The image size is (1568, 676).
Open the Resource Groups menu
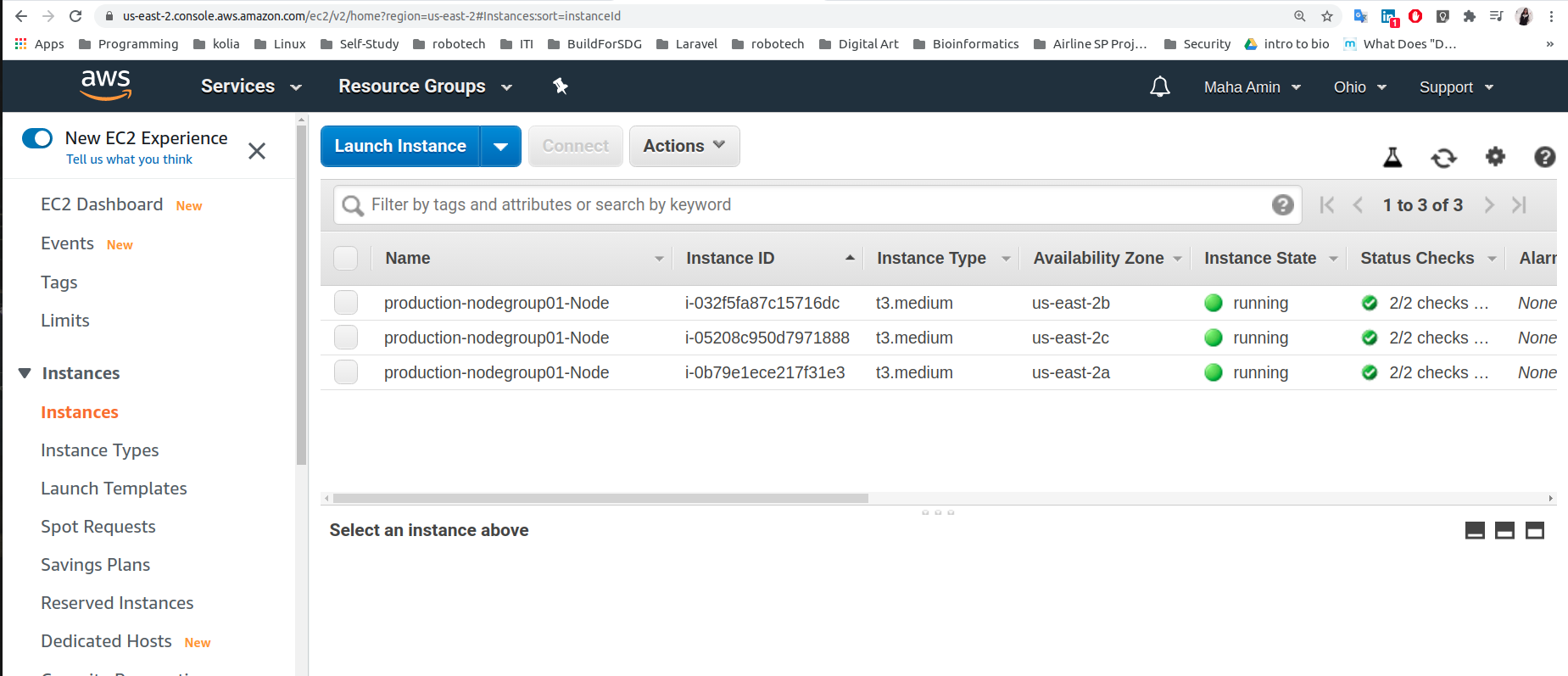(426, 87)
